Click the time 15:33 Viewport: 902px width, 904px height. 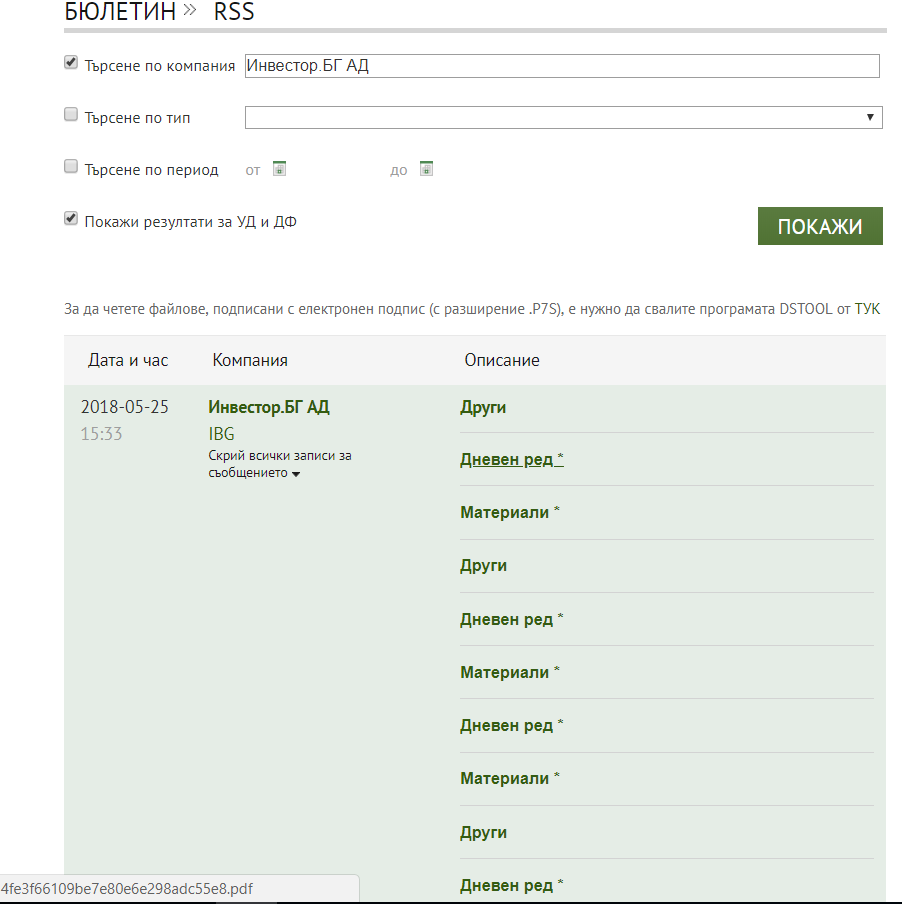(x=101, y=434)
